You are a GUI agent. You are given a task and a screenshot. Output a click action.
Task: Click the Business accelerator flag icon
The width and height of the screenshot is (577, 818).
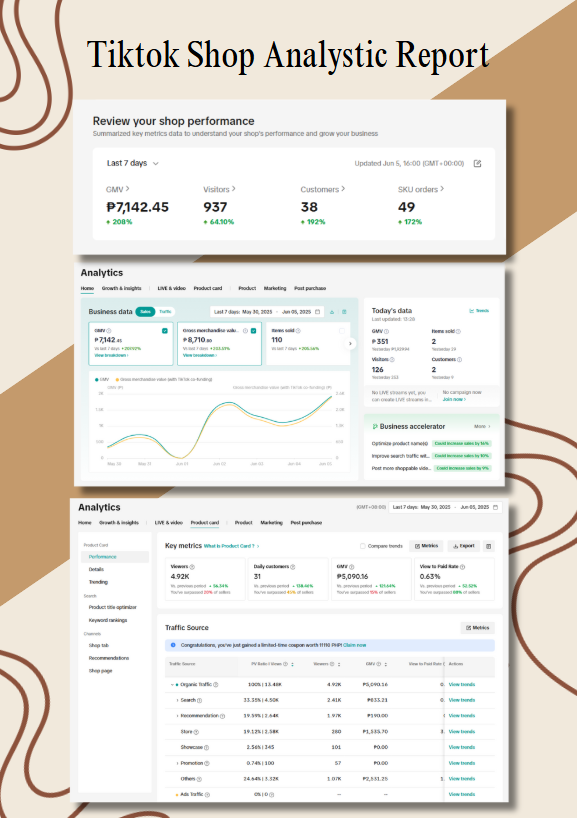[375, 427]
